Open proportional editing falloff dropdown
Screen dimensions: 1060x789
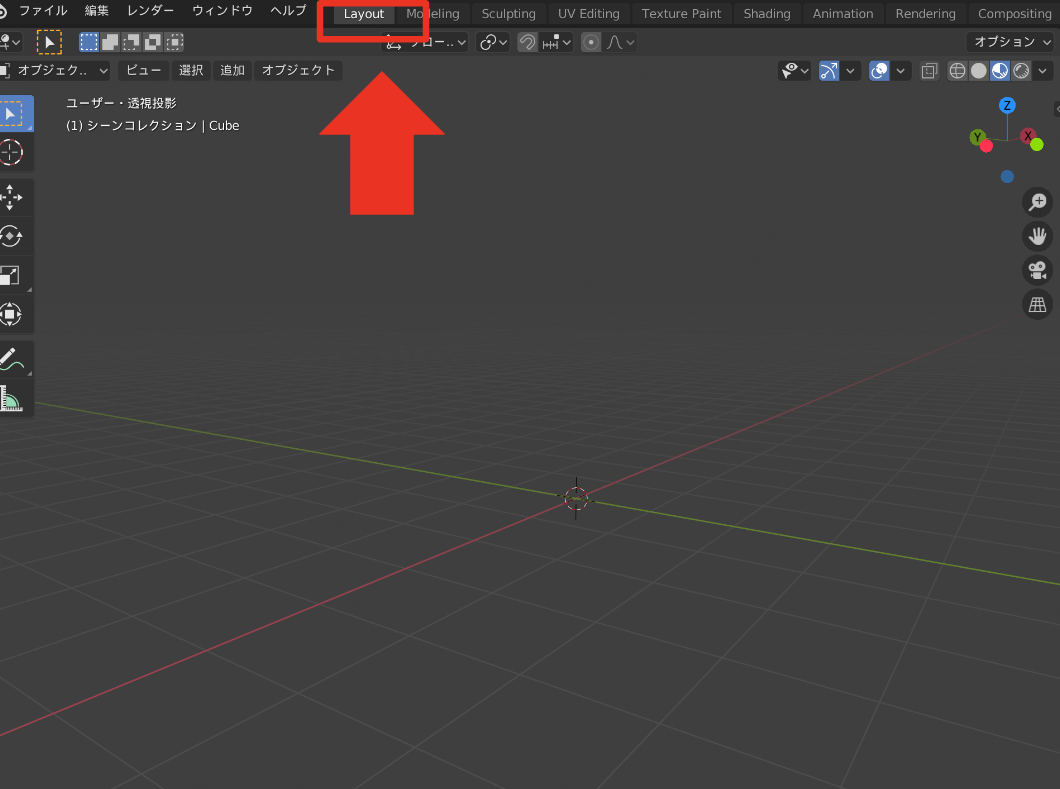coord(621,43)
